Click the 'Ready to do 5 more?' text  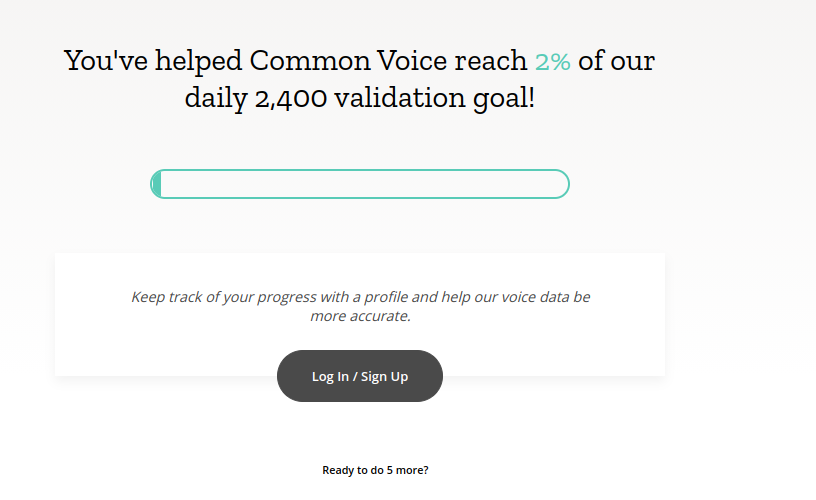point(375,470)
